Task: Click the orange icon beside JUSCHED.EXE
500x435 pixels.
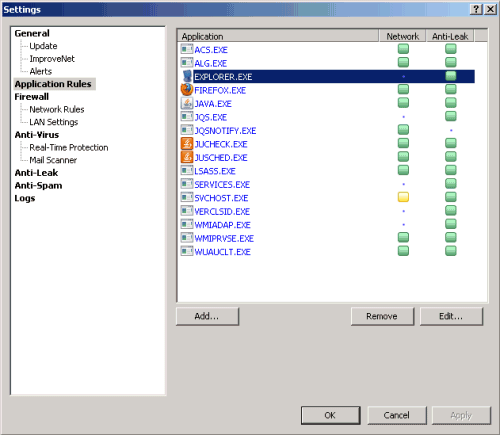Action: tap(187, 157)
